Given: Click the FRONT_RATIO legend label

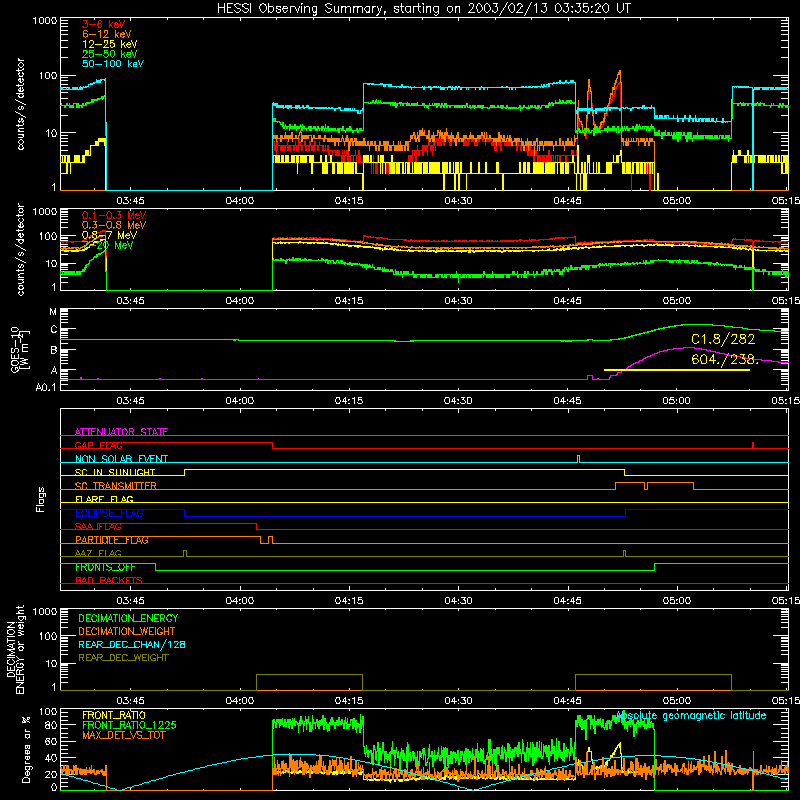Looking at the screenshot, I should pos(114,715).
